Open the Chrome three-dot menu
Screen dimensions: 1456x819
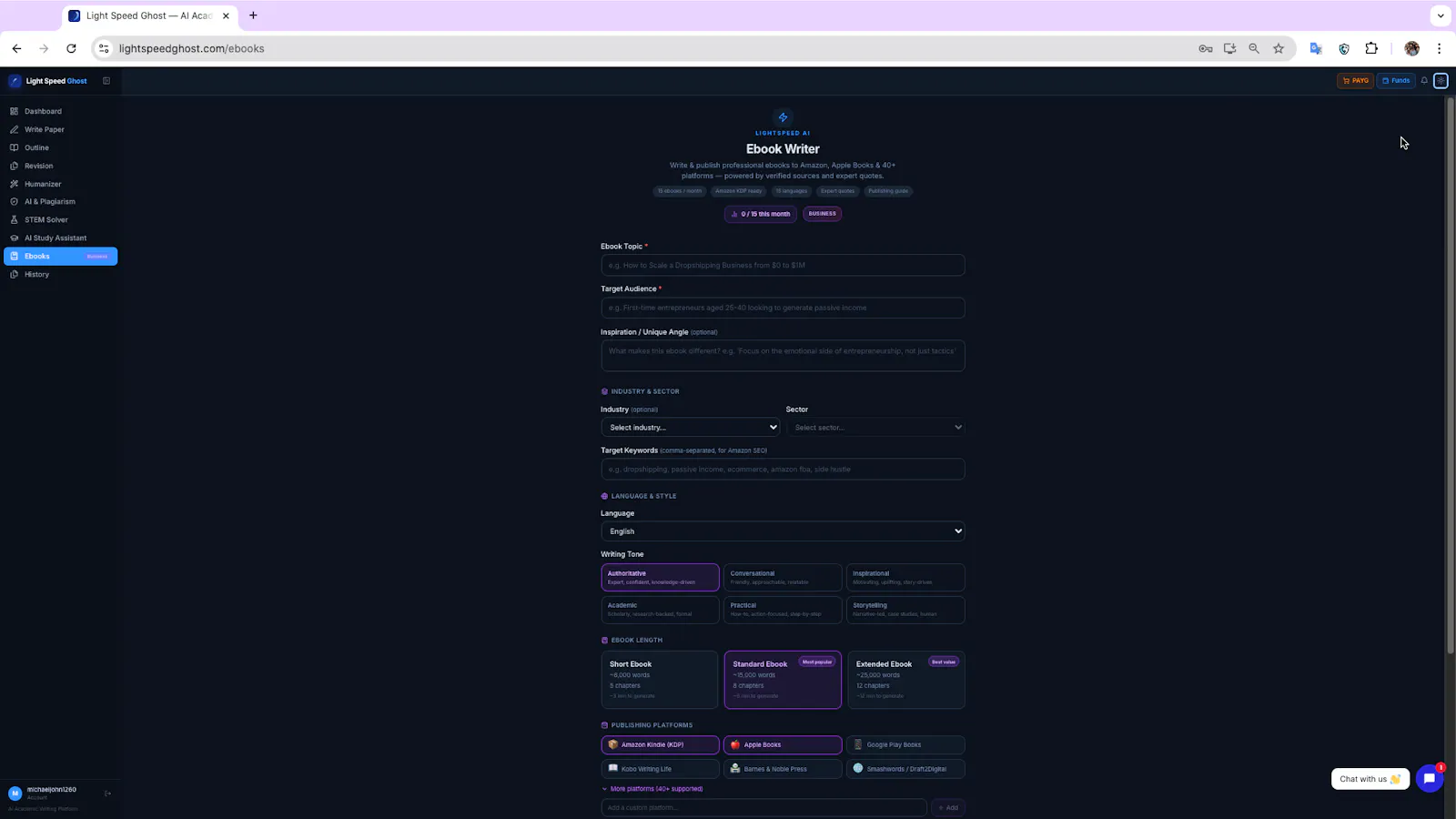[x=1439, y=49]
